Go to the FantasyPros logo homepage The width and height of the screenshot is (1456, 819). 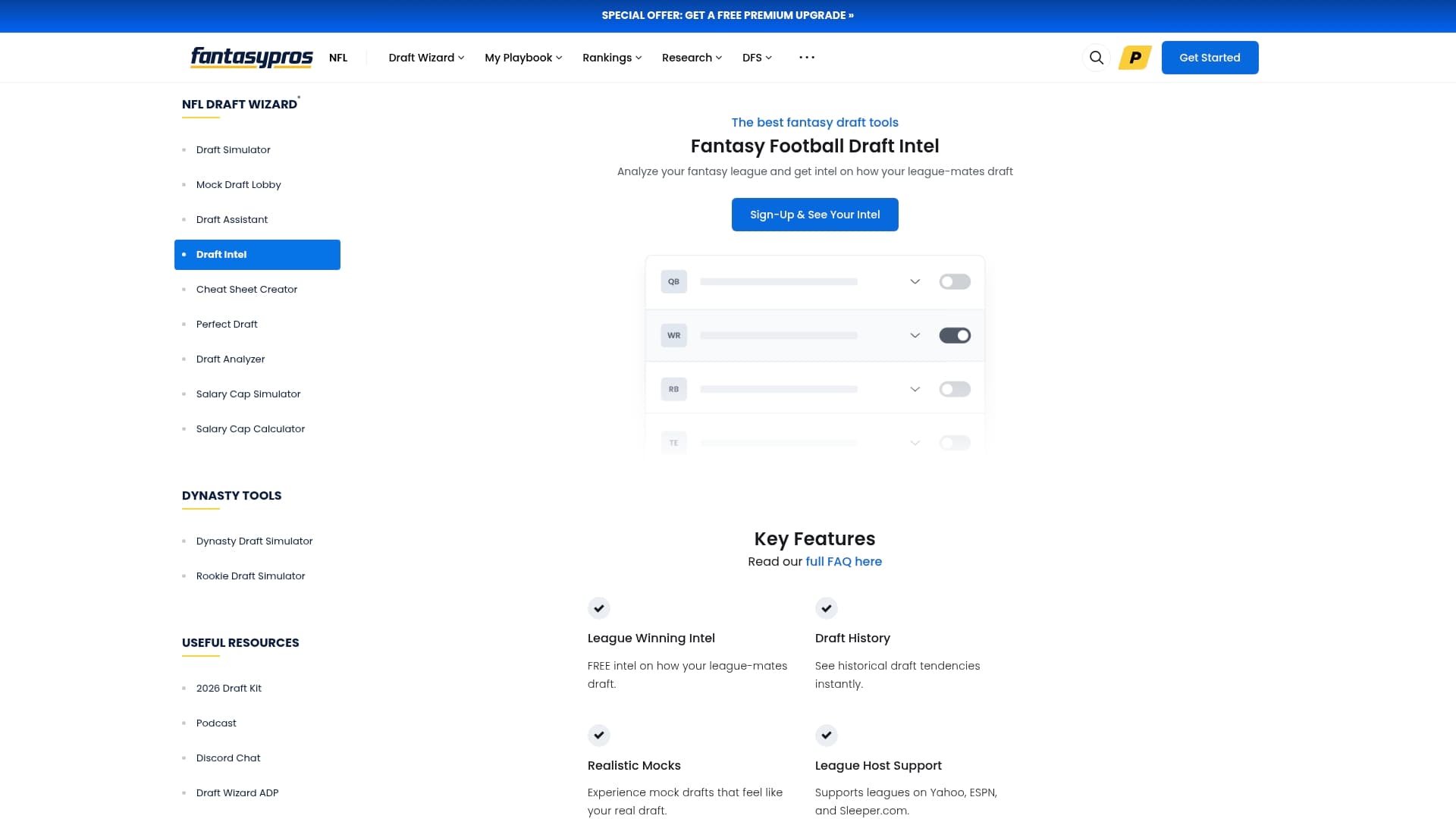click(x=251, y=58)
